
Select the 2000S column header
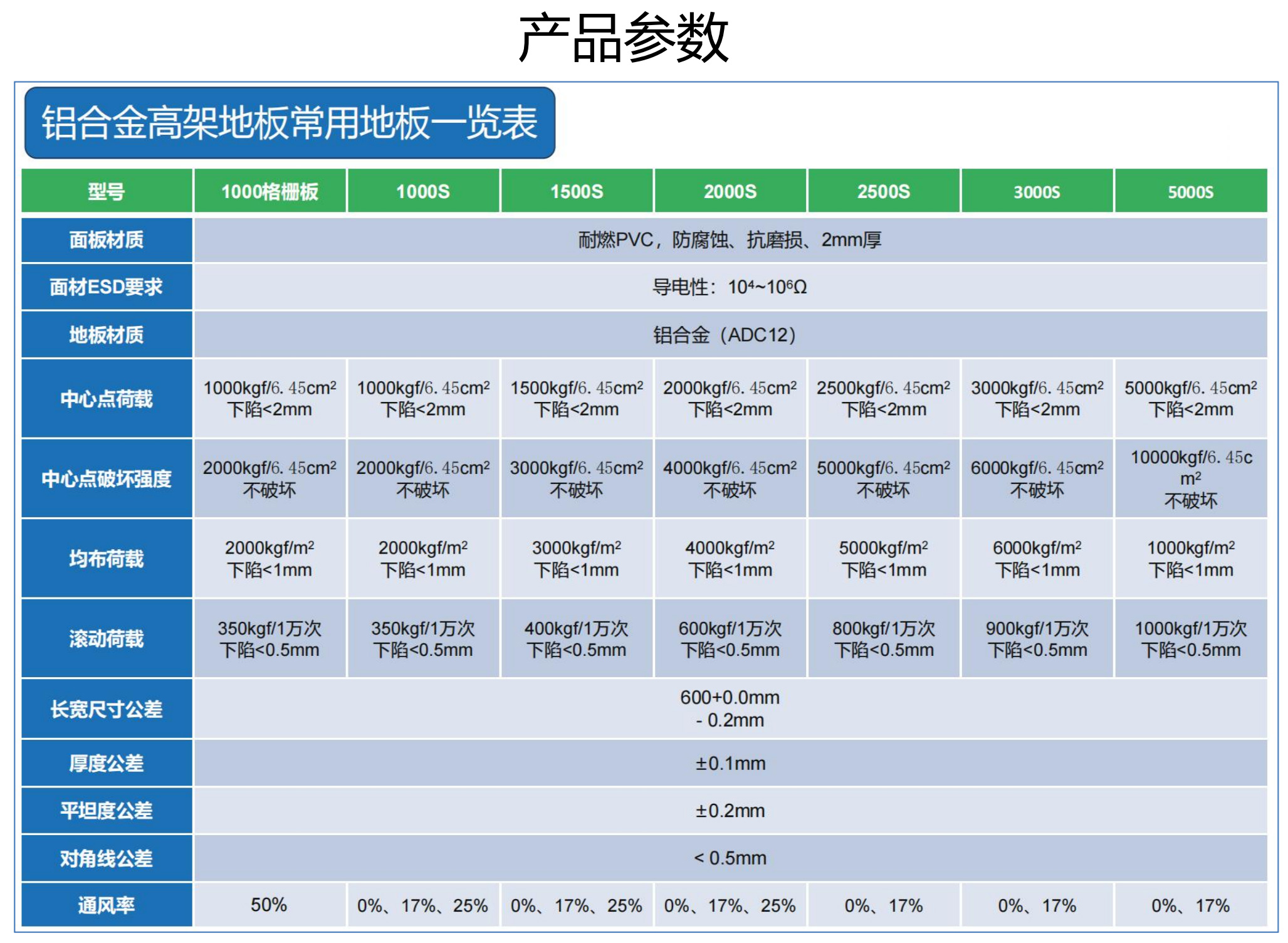click(x=730, y=191)
